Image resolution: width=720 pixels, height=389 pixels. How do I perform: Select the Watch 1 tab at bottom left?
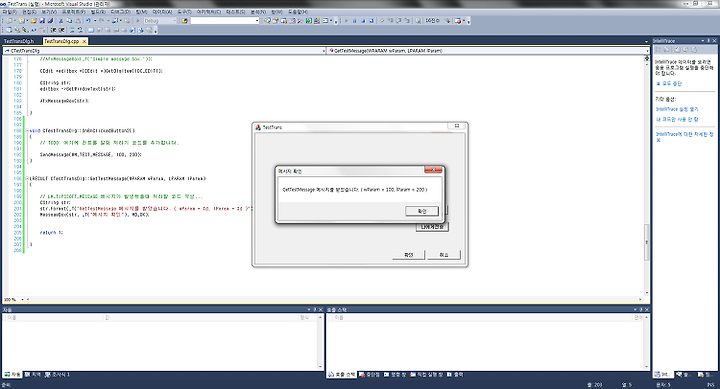(57, 375)
